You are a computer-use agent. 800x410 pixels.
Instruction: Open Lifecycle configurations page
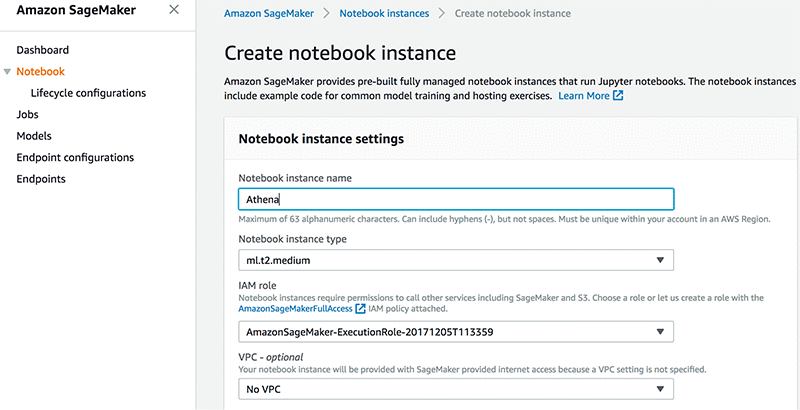click(x=88, y=93)
